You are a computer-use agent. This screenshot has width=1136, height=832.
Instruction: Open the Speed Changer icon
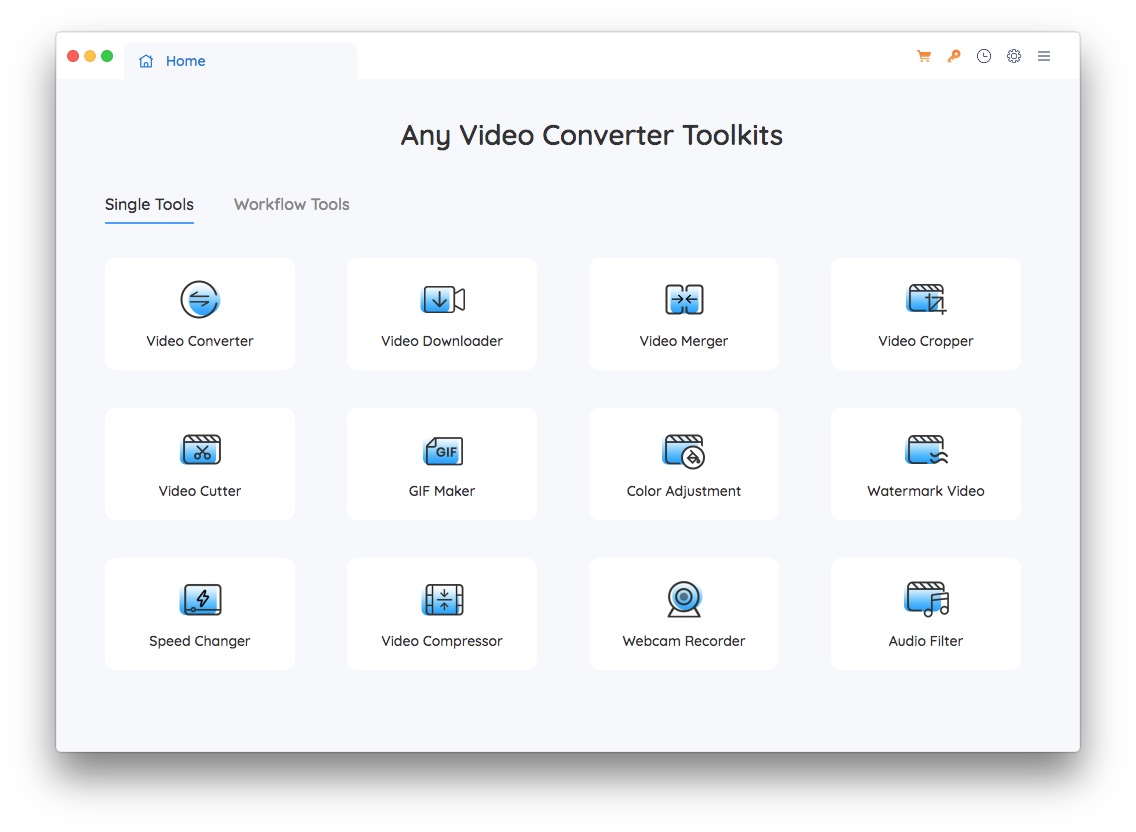click(x=201, y=599)
